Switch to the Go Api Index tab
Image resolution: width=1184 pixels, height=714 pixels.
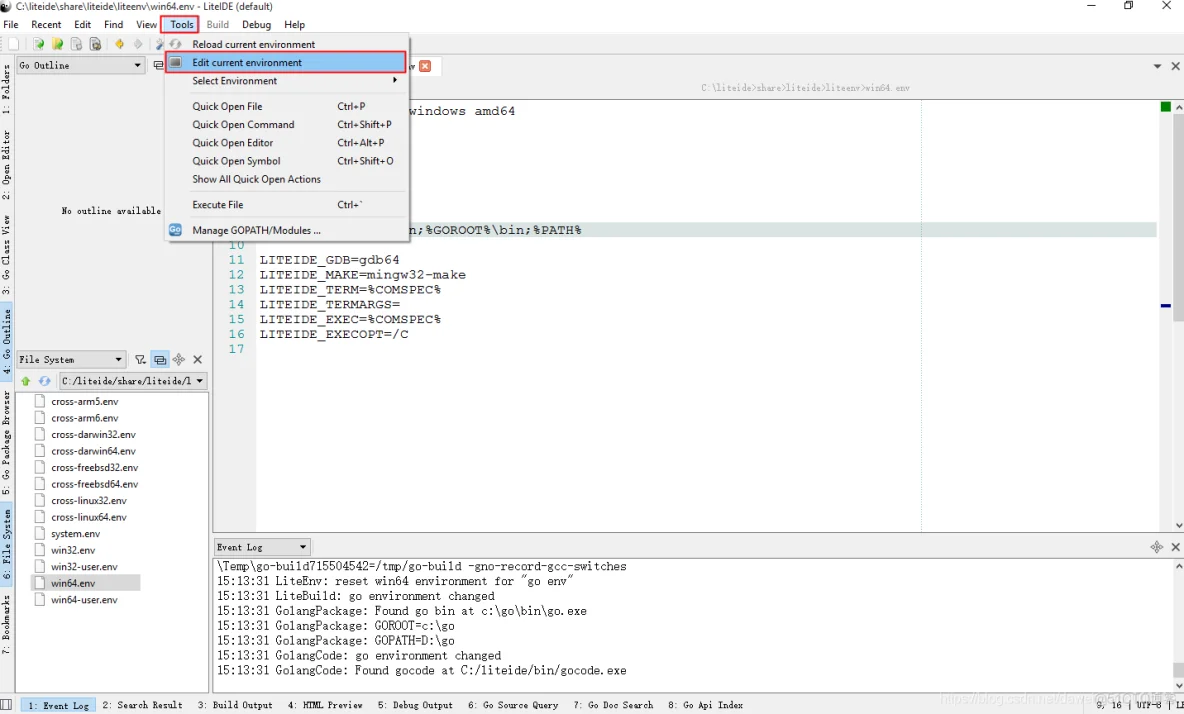(705, 705)
